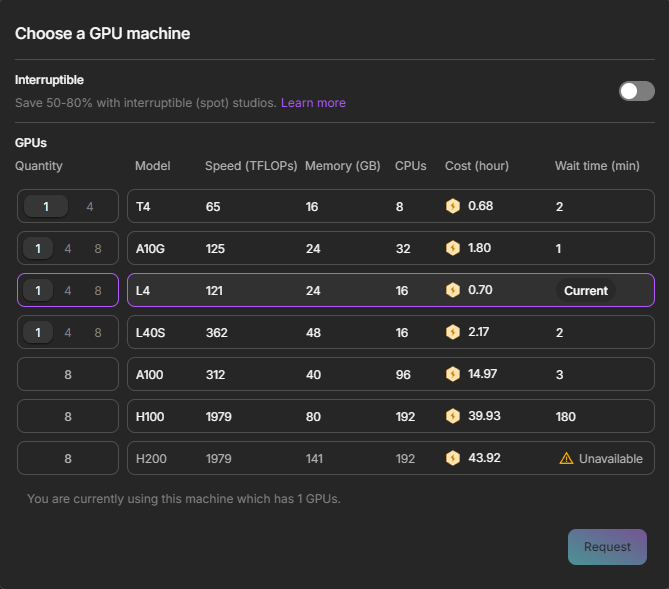669x589 pixels.
Task: Click the Cost (hour) column header
Action: [x=477, y=166]
